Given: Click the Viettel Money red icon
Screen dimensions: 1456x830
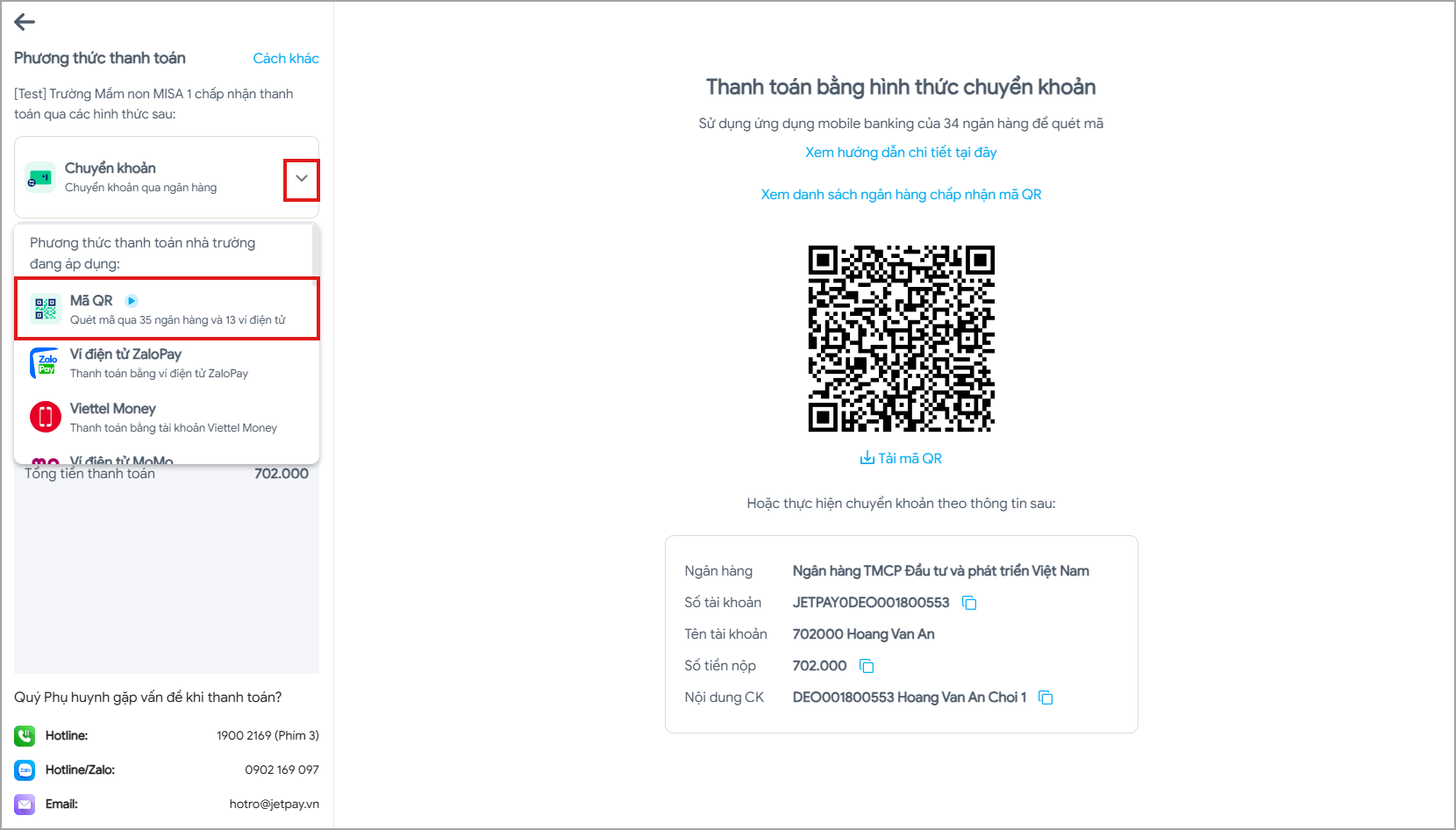Looking at the screenshot, I should pos(46,417).
